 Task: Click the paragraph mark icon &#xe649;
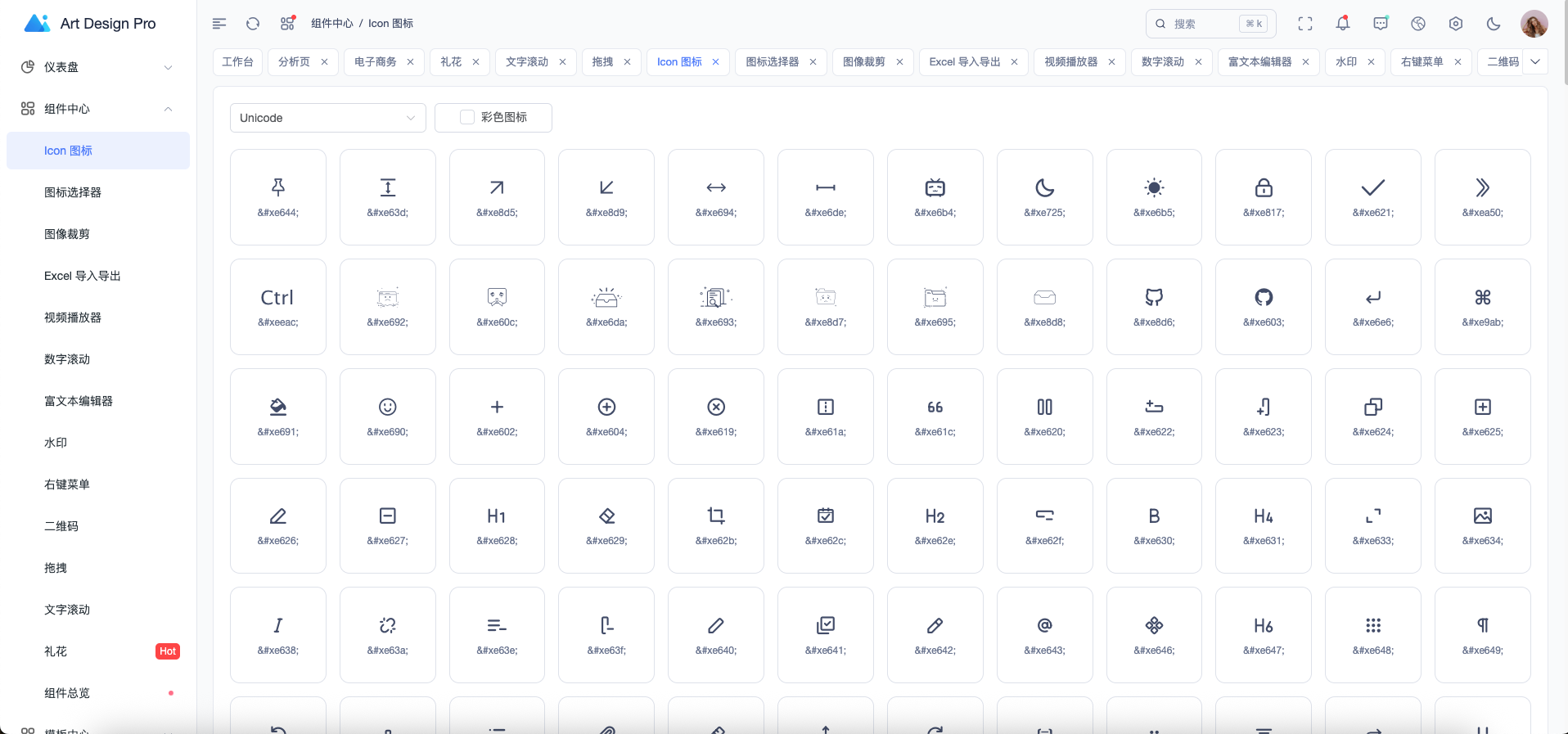[x=1483, y=635]
